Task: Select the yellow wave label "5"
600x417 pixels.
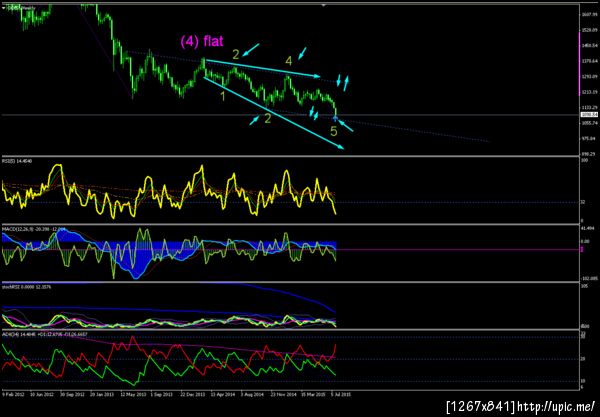Action: click(x=334, y=132)
